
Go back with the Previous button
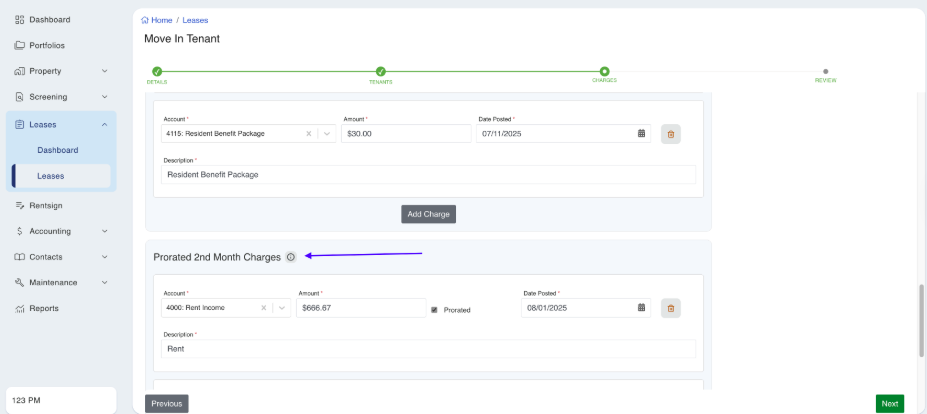click(x=167, y=403)
